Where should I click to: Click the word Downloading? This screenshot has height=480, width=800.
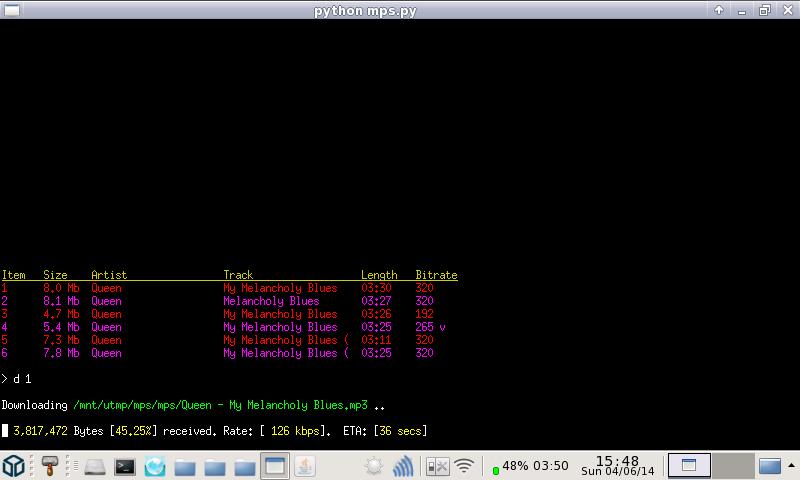point(34,406)
